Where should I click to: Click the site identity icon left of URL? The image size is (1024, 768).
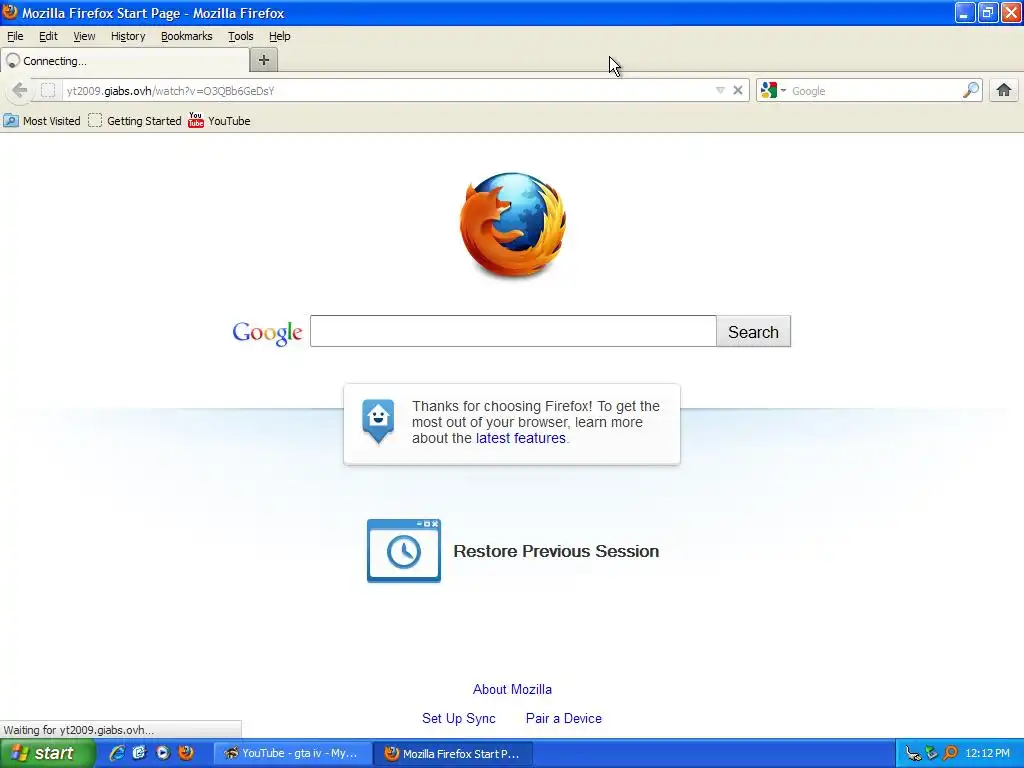48,90
